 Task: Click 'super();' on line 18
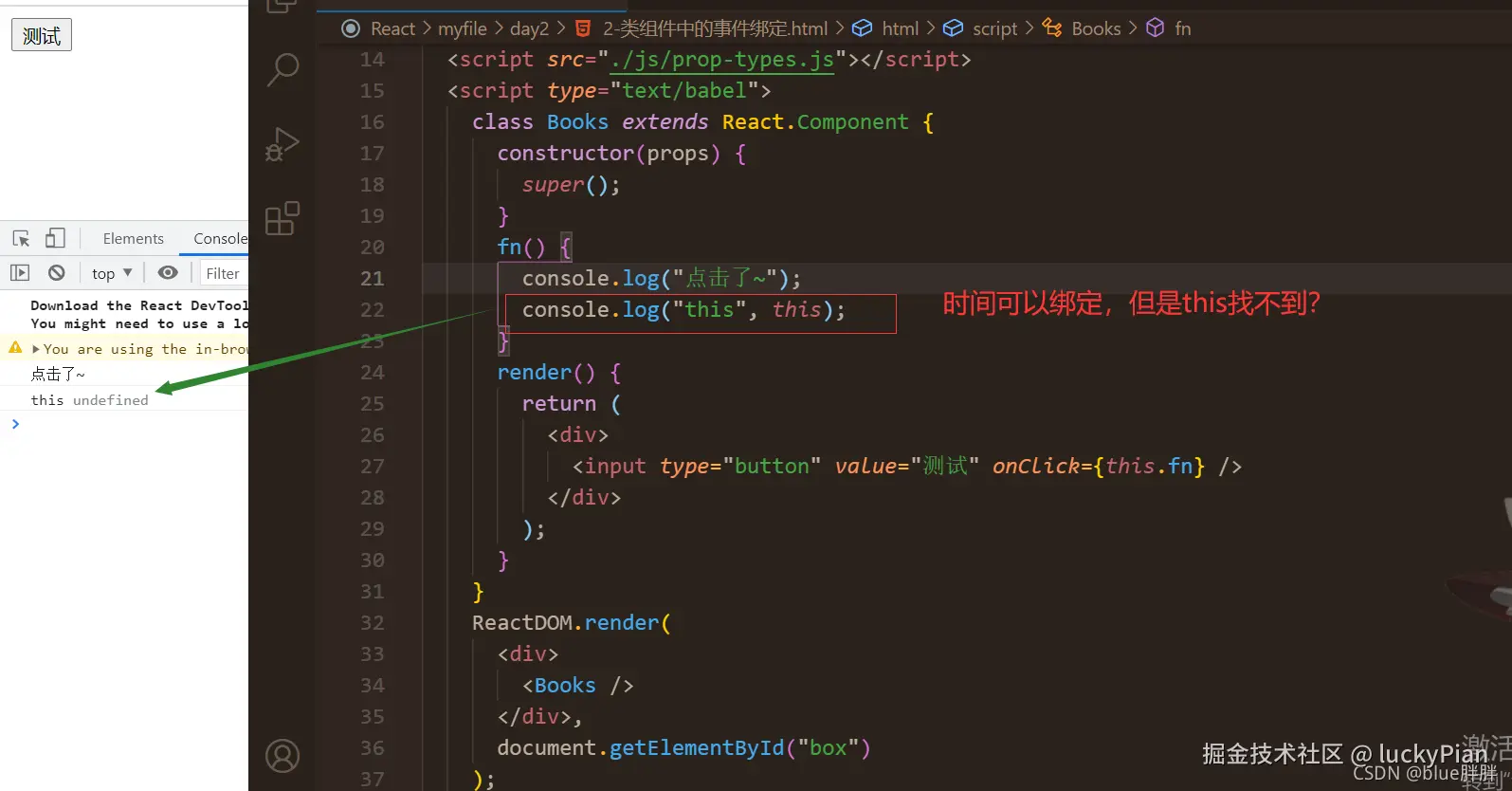[x=572, y=185]
